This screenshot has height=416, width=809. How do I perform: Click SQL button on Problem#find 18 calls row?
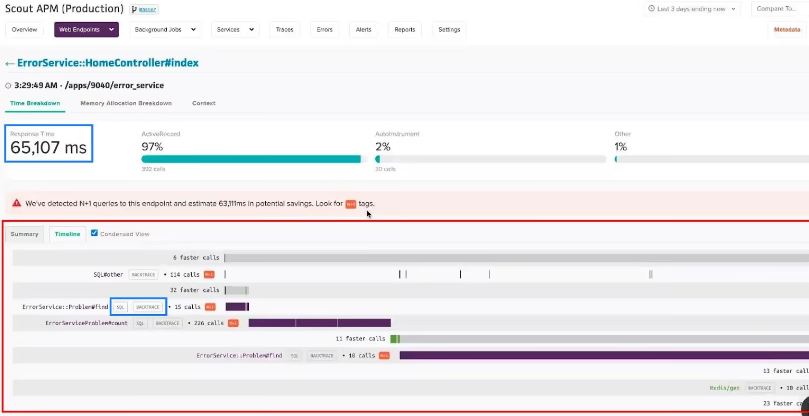[295, 356]
